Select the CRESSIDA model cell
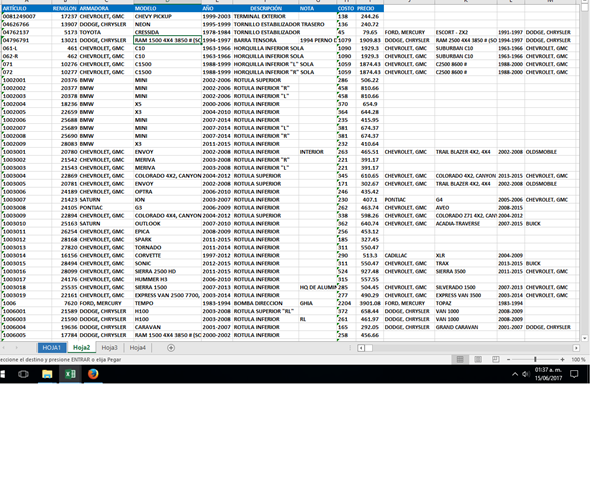This screenshot has width=600, height=480. coord(168,32)
